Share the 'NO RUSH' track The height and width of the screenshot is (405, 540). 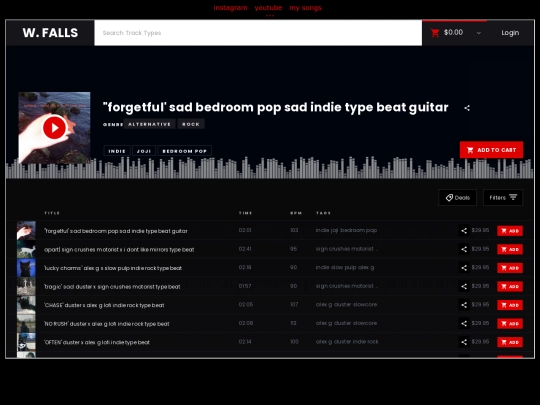click(x=464, y=324)
